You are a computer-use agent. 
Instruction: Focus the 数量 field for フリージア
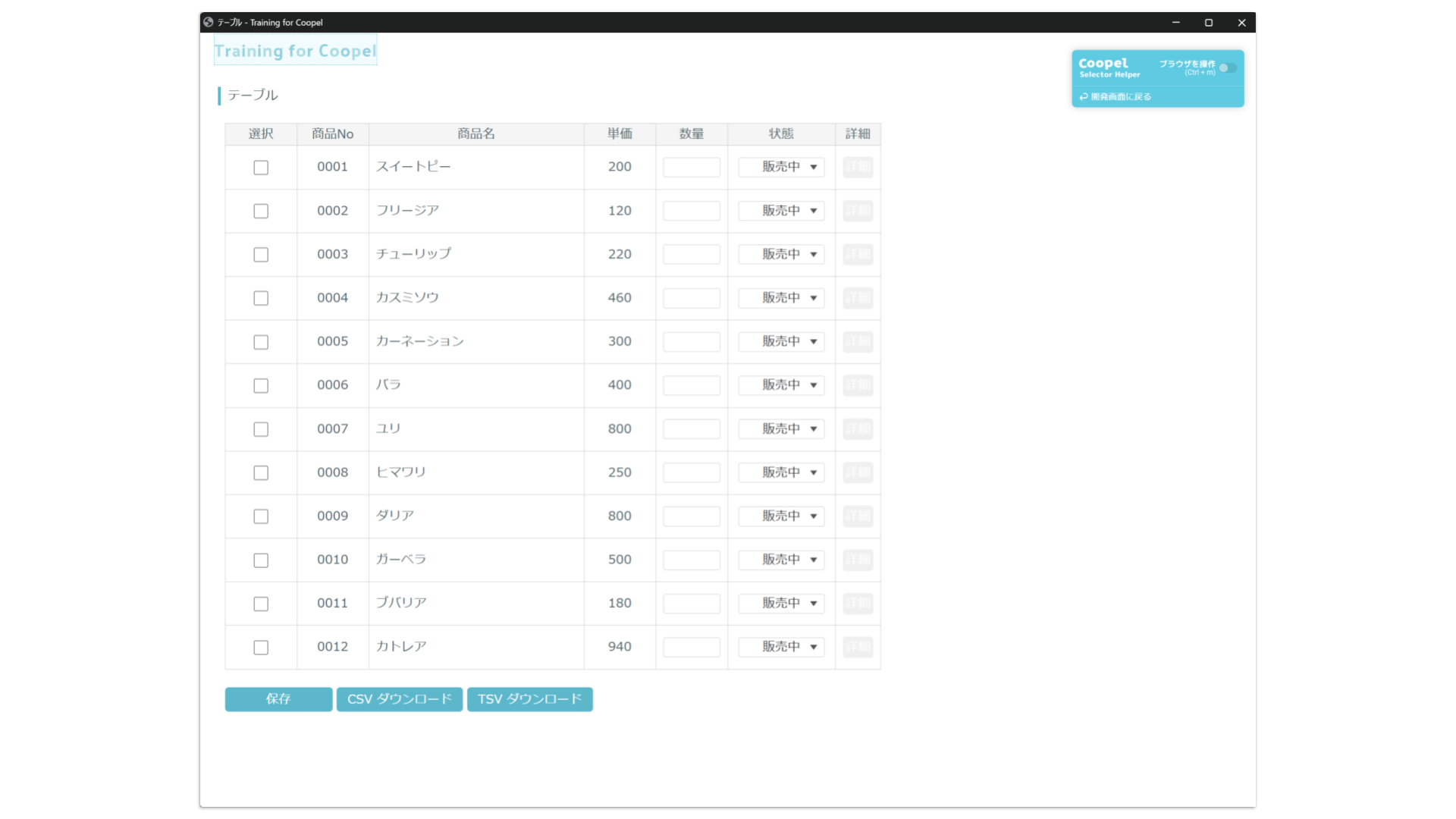pyautogui.click(x=692, y=211)
